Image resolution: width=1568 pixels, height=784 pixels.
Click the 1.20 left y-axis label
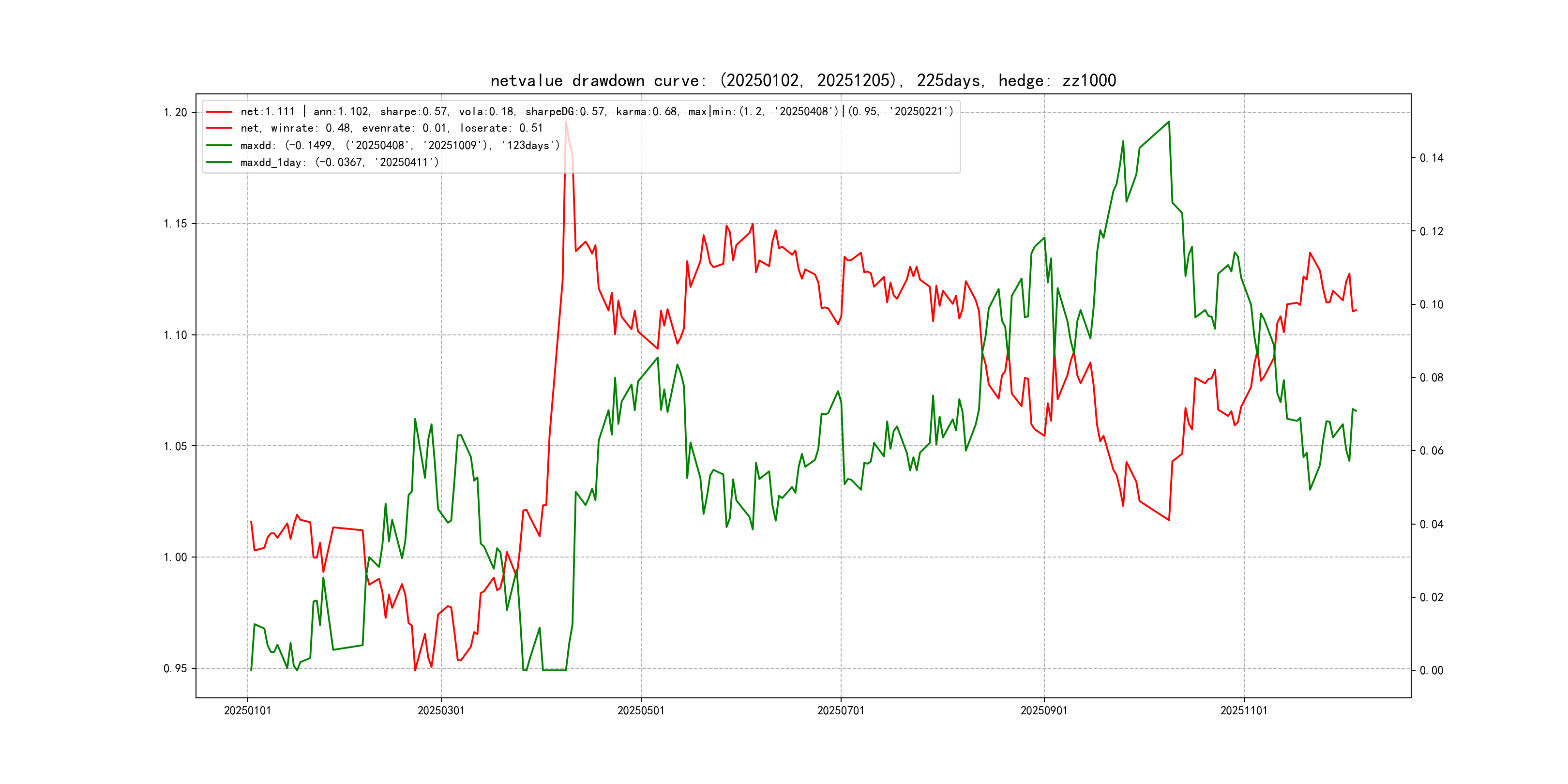[x=175, y=113]
